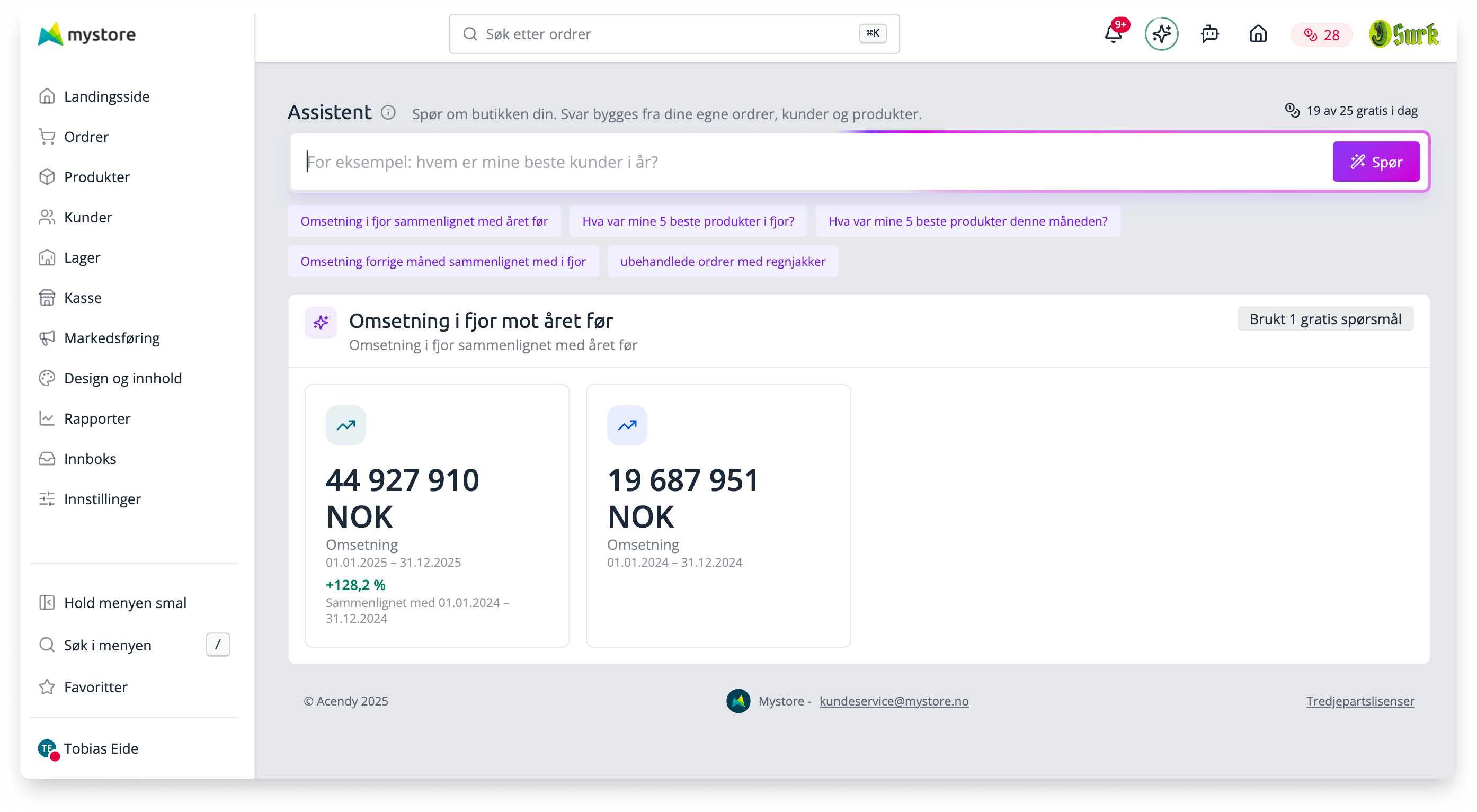Select suggestion Omsetning forrige måned sammenlignet med i fjor

tap(443, 262)
